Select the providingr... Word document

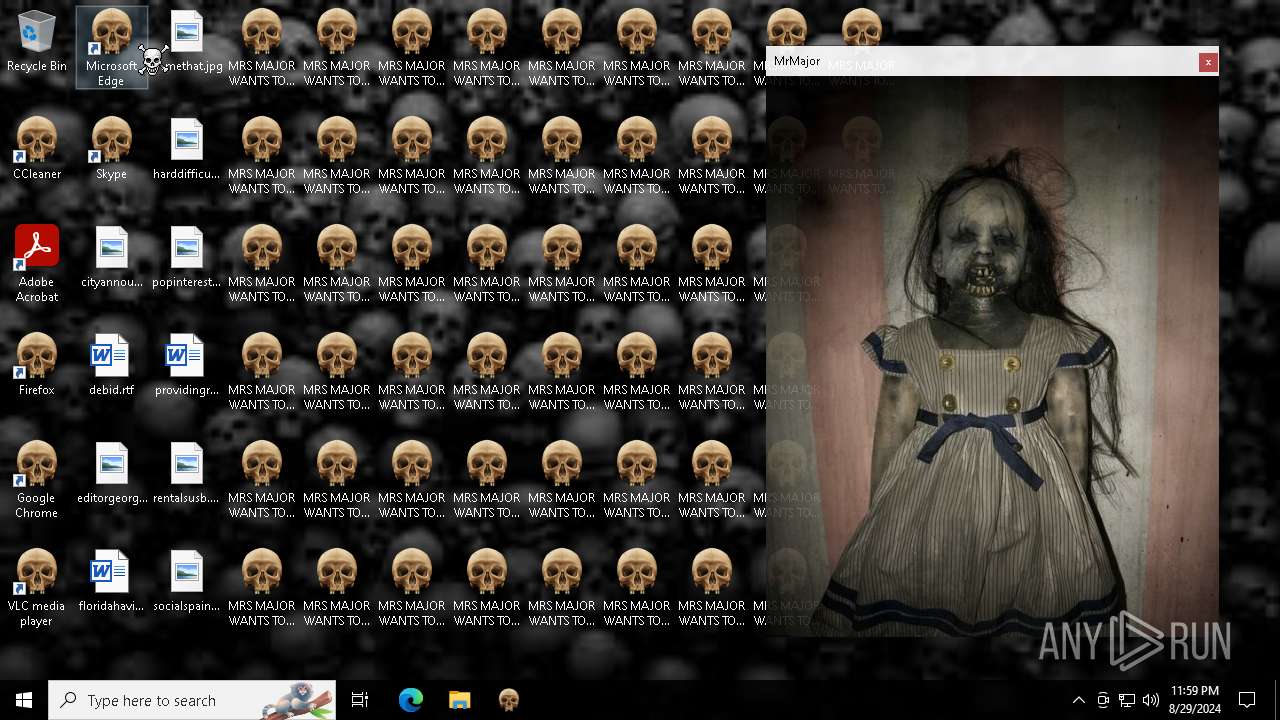point(187,366)
